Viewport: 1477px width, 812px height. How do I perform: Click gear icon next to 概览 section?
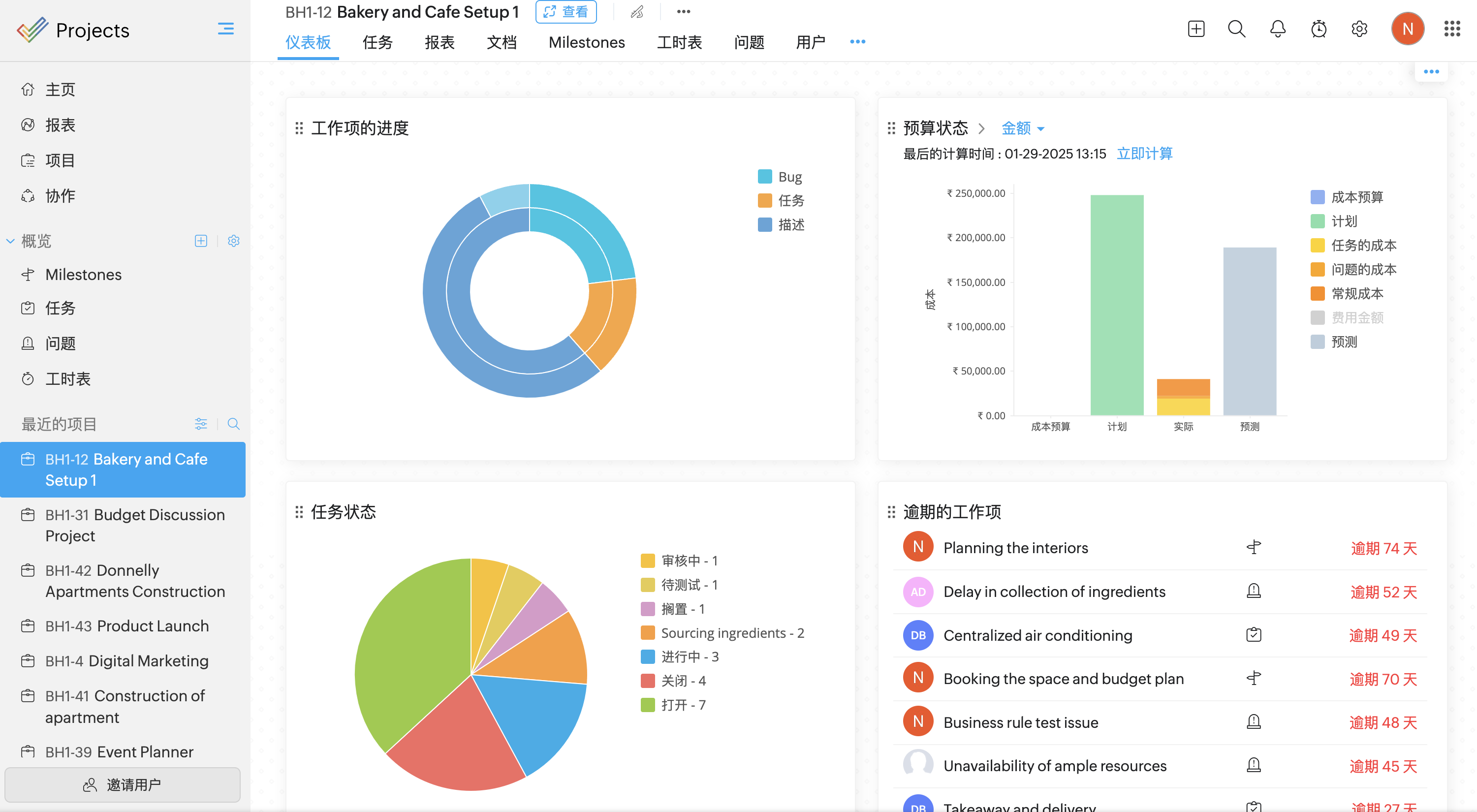coord(233,241)
